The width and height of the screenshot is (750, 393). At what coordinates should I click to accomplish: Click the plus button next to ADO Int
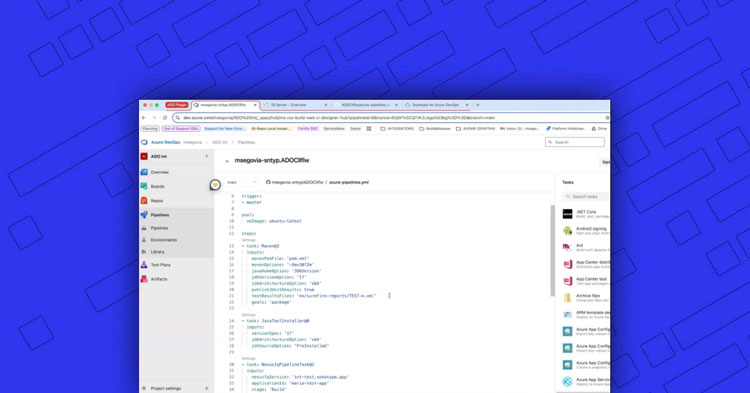[x=207, y=156]
